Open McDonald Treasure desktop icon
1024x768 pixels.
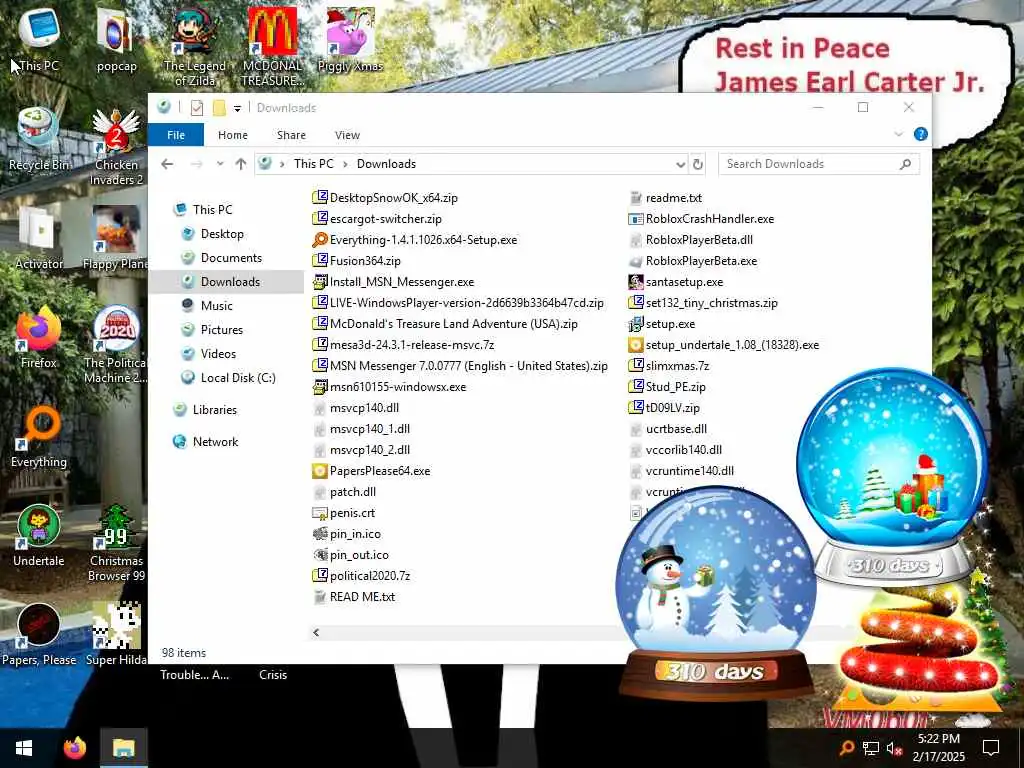(272, 47)
